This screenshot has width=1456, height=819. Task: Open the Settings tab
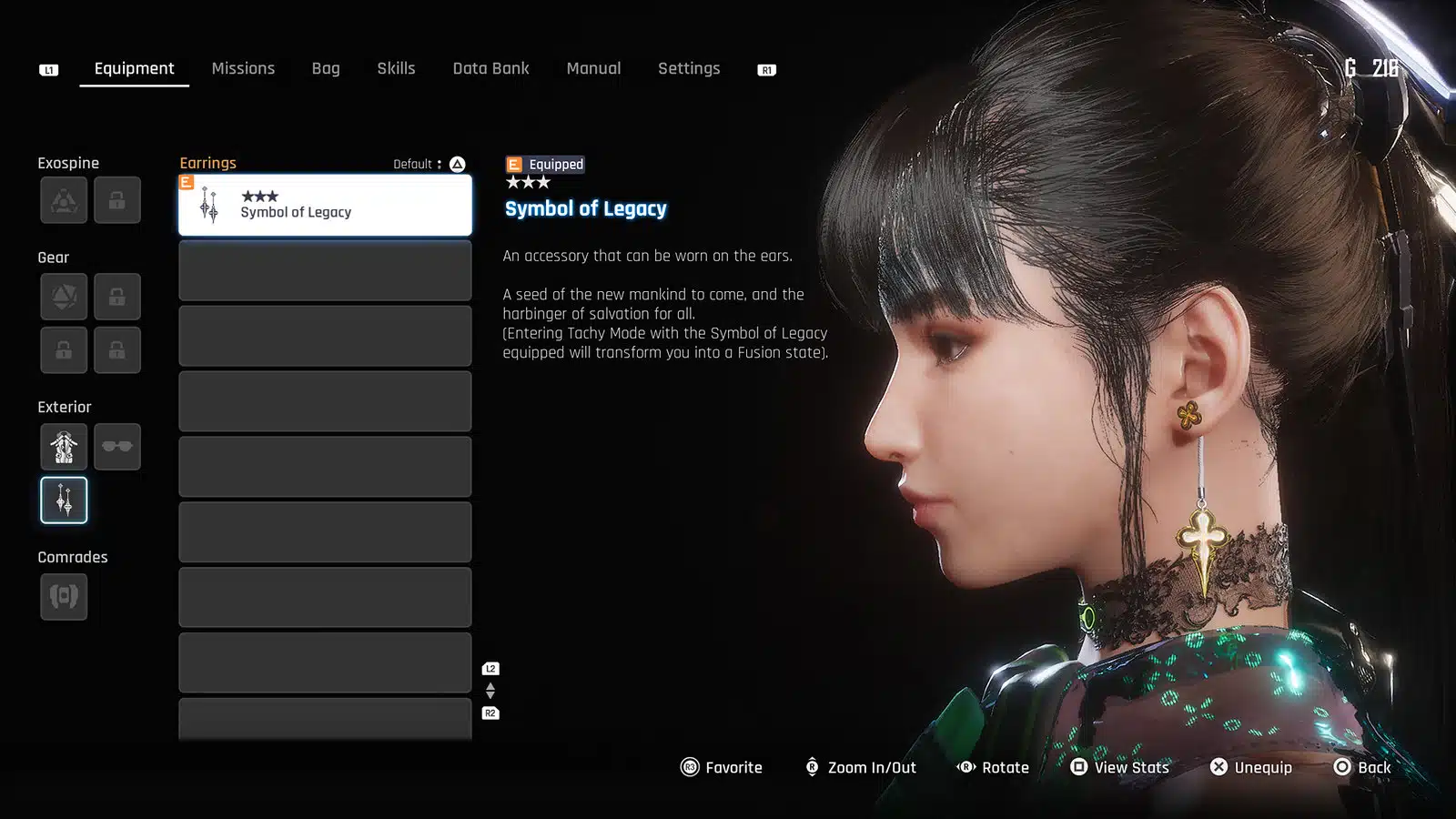(x=689, y=68)
